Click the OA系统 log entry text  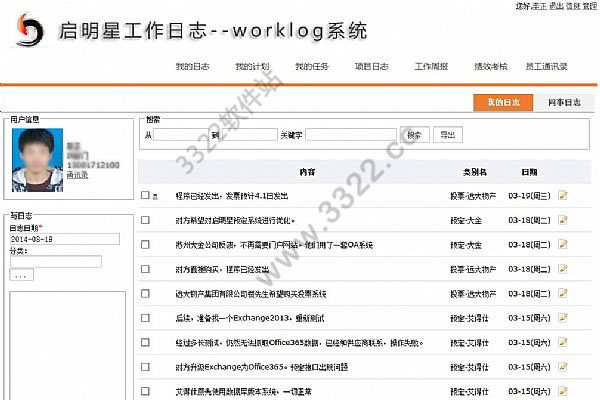(x=274, y=245)
